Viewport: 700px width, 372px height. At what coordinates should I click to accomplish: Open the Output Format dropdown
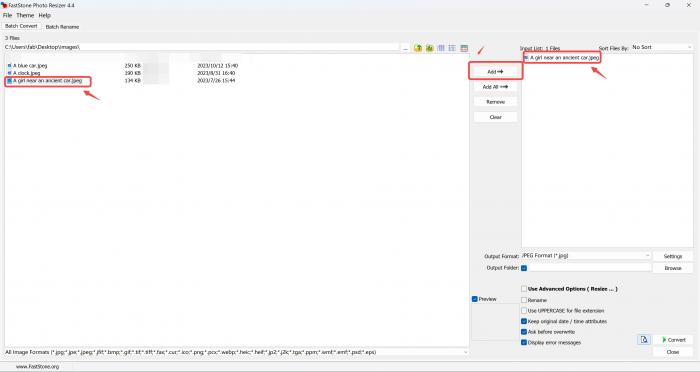tap(586, 256)
